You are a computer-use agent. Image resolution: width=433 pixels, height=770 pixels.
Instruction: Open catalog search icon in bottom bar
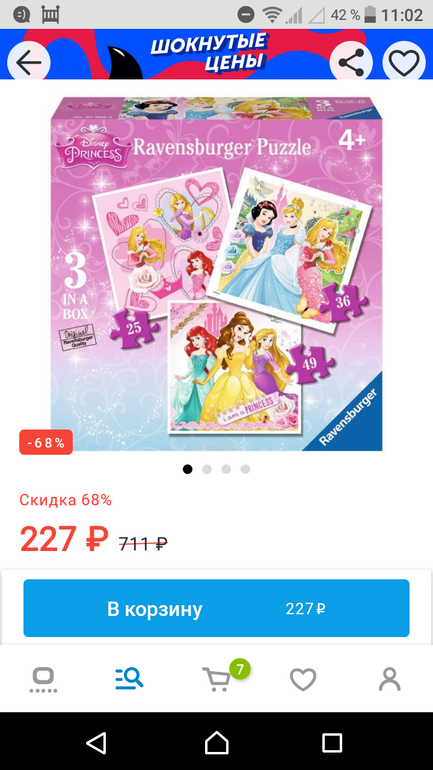(129, 680)
